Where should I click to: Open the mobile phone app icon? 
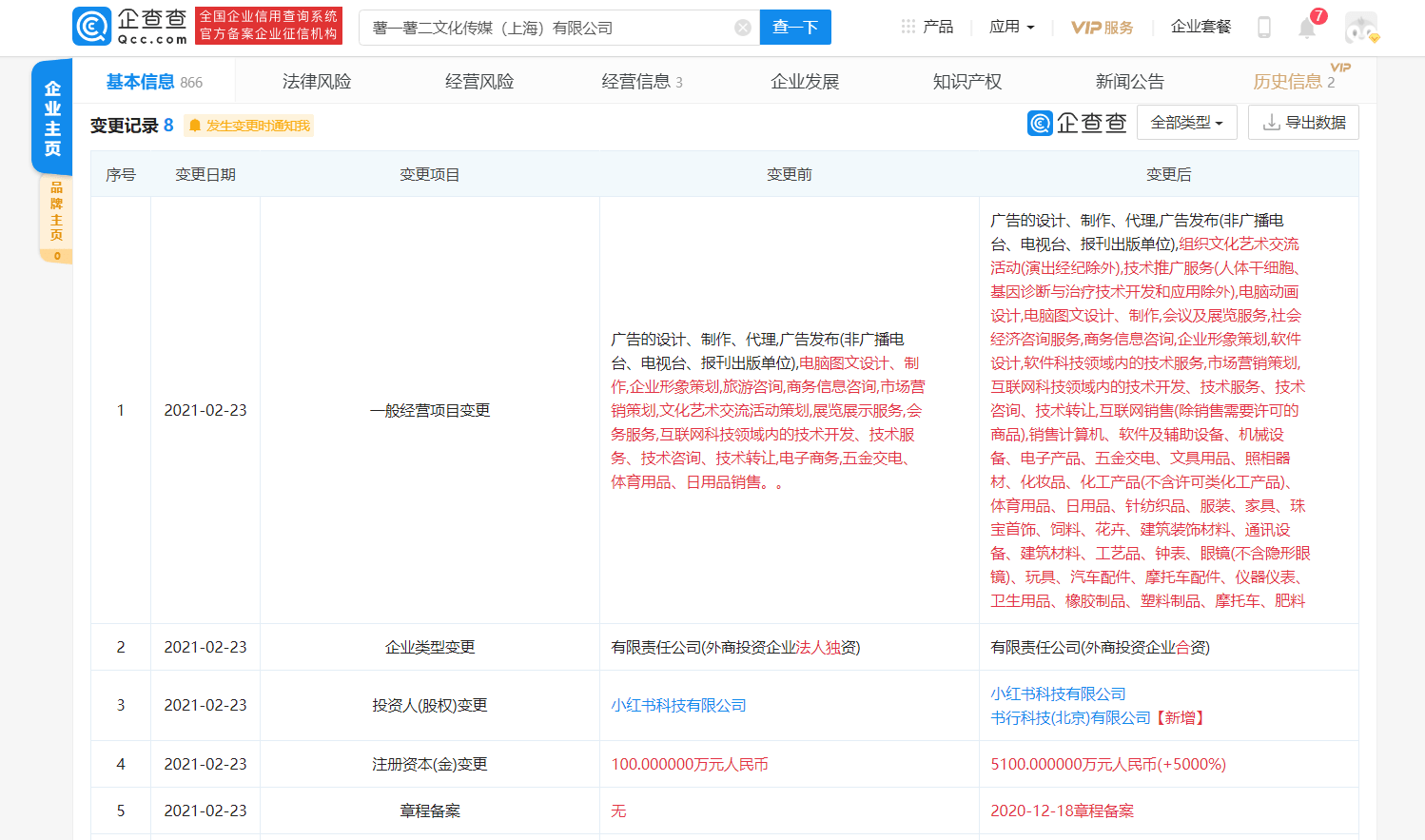pos(1264,27)
